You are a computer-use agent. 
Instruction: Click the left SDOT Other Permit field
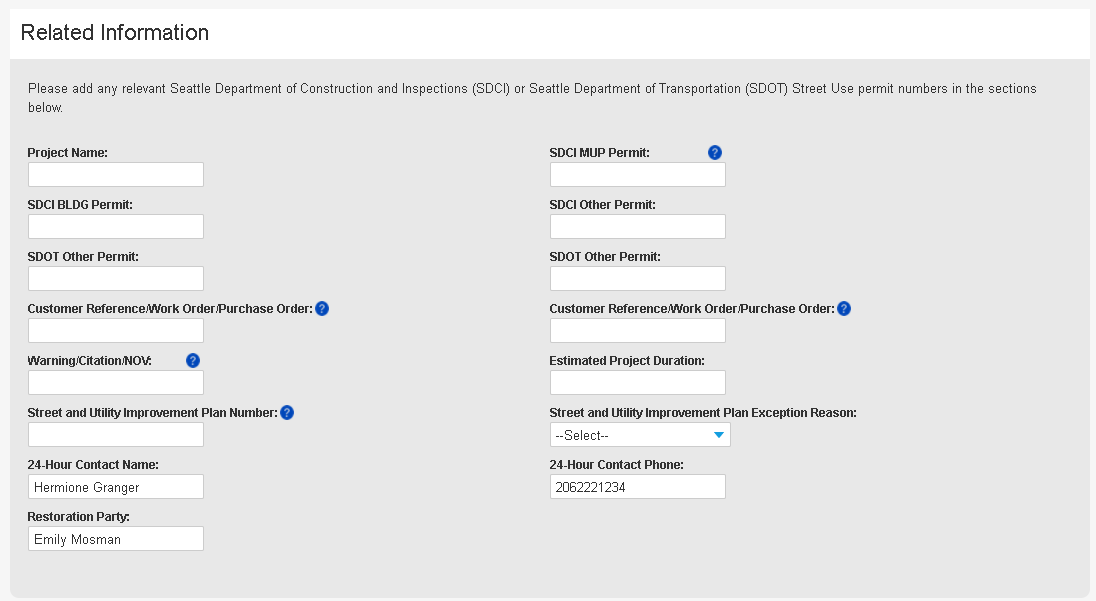pyautogui.click(x=116, y=279)
